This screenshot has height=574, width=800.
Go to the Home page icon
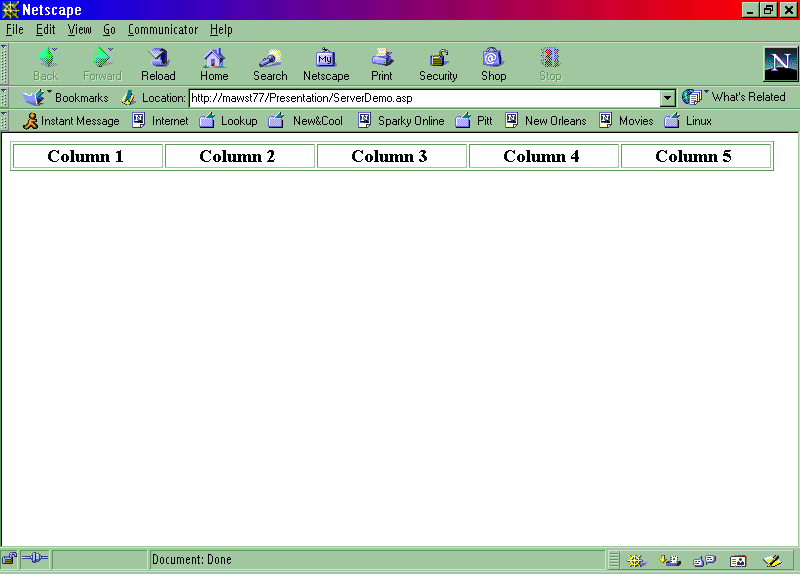[x=214, y=64]
